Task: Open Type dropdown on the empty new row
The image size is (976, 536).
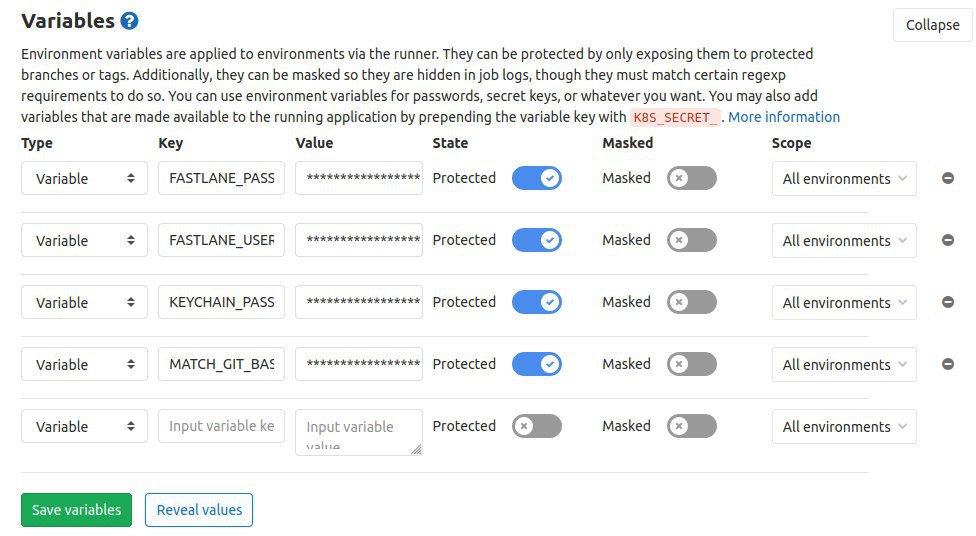Action: click(x=84, y=426)
